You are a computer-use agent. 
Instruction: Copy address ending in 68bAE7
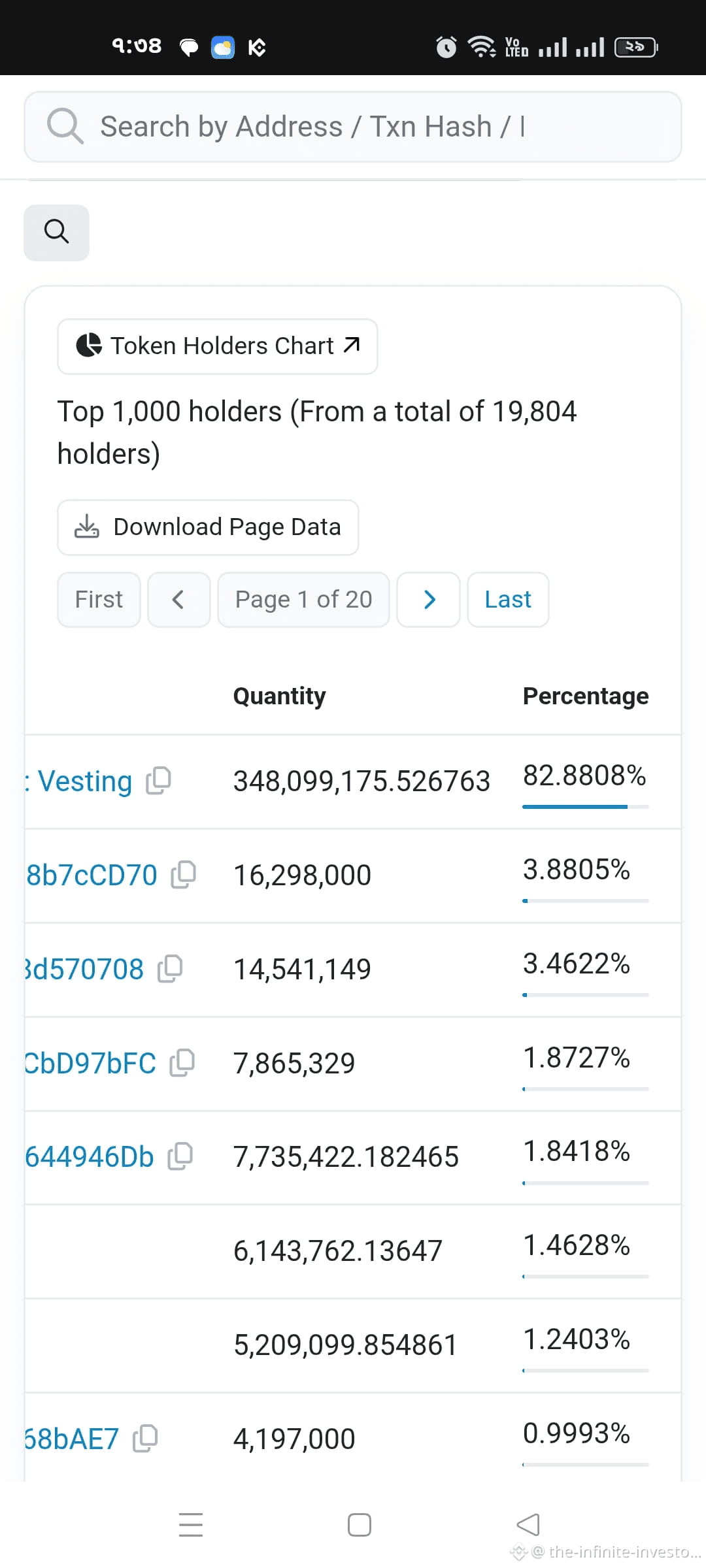click(145, 1439)
